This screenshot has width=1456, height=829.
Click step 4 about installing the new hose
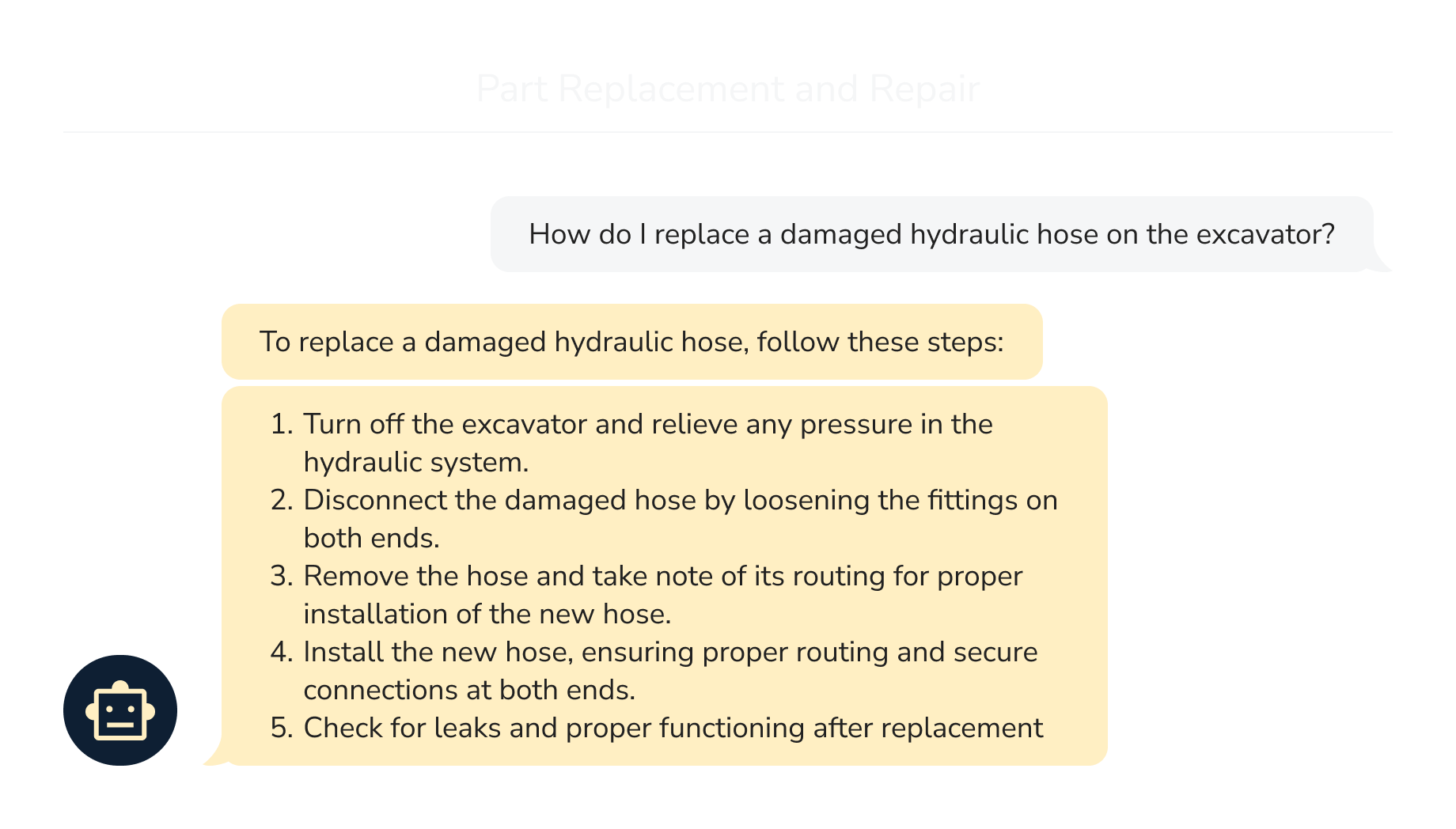(x=670, y=653)
